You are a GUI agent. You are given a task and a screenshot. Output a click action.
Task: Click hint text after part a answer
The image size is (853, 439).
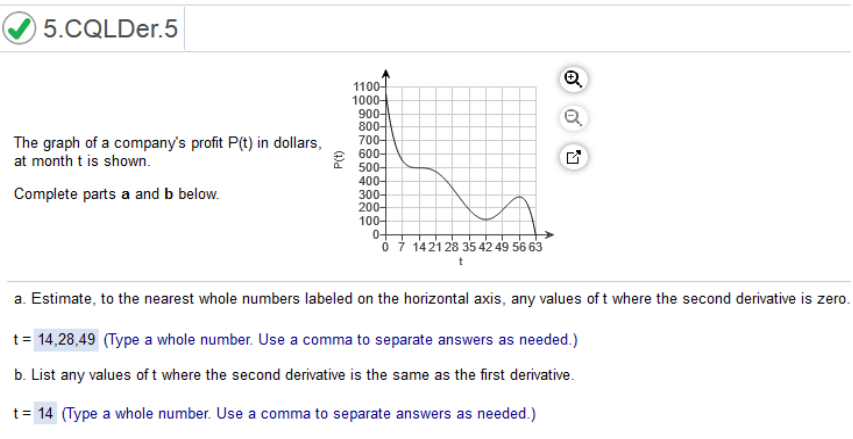341,340
